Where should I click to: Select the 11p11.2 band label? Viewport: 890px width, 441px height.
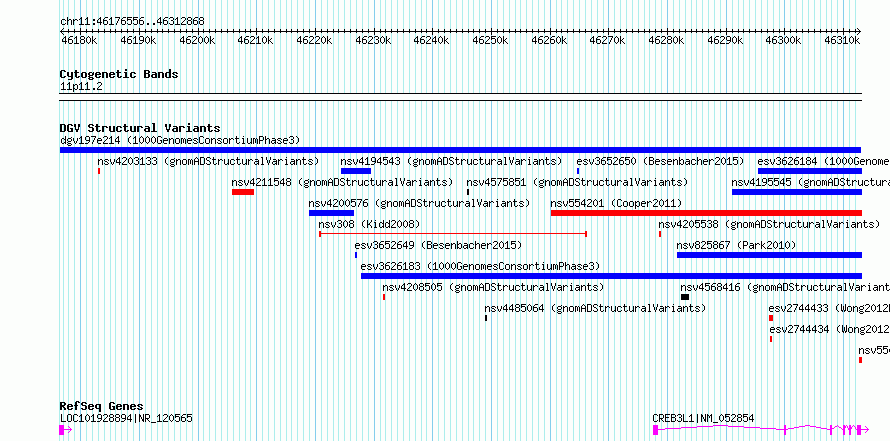pyautogui.click(x=81, y=86)
